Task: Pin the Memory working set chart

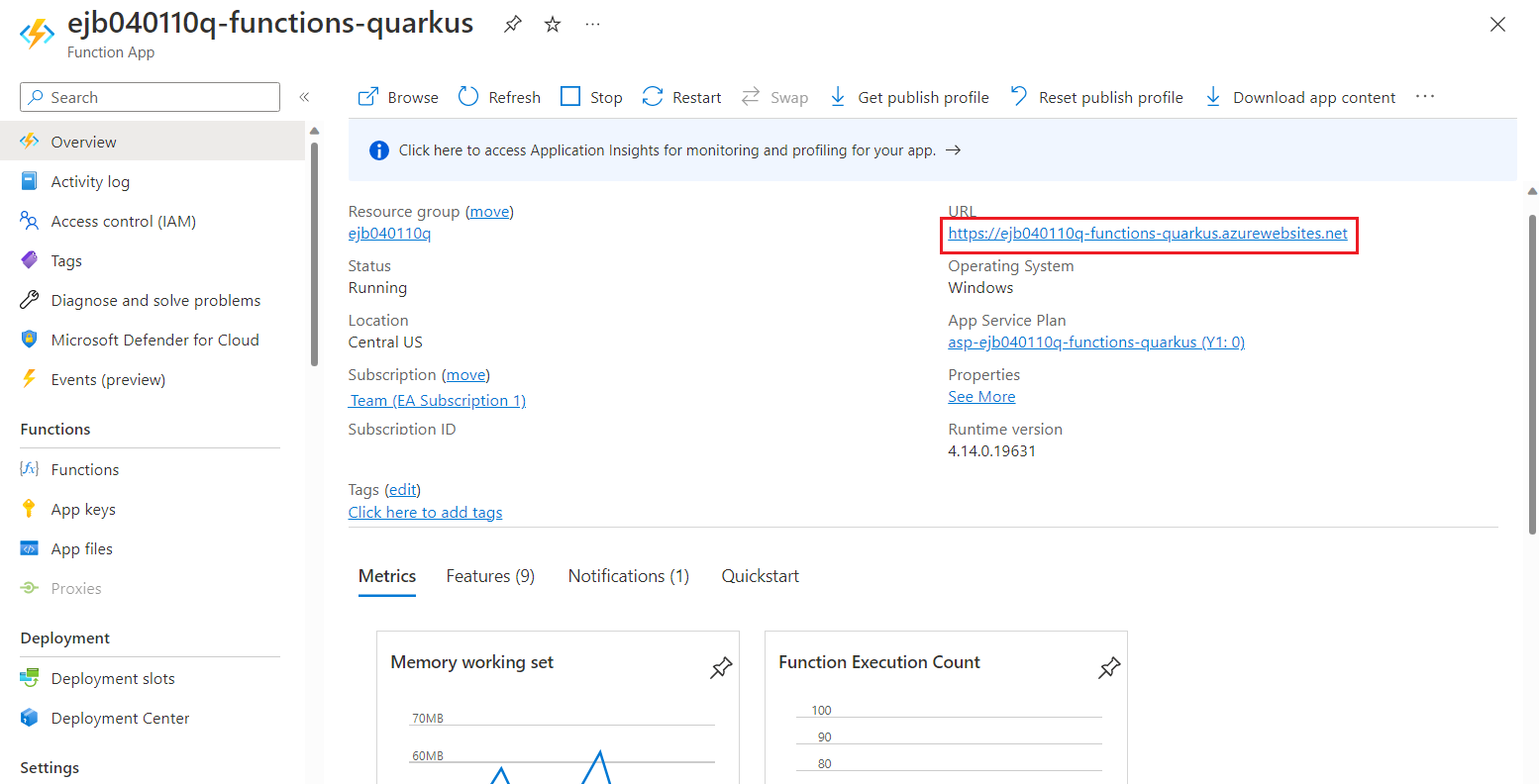Action: [721, 667]
